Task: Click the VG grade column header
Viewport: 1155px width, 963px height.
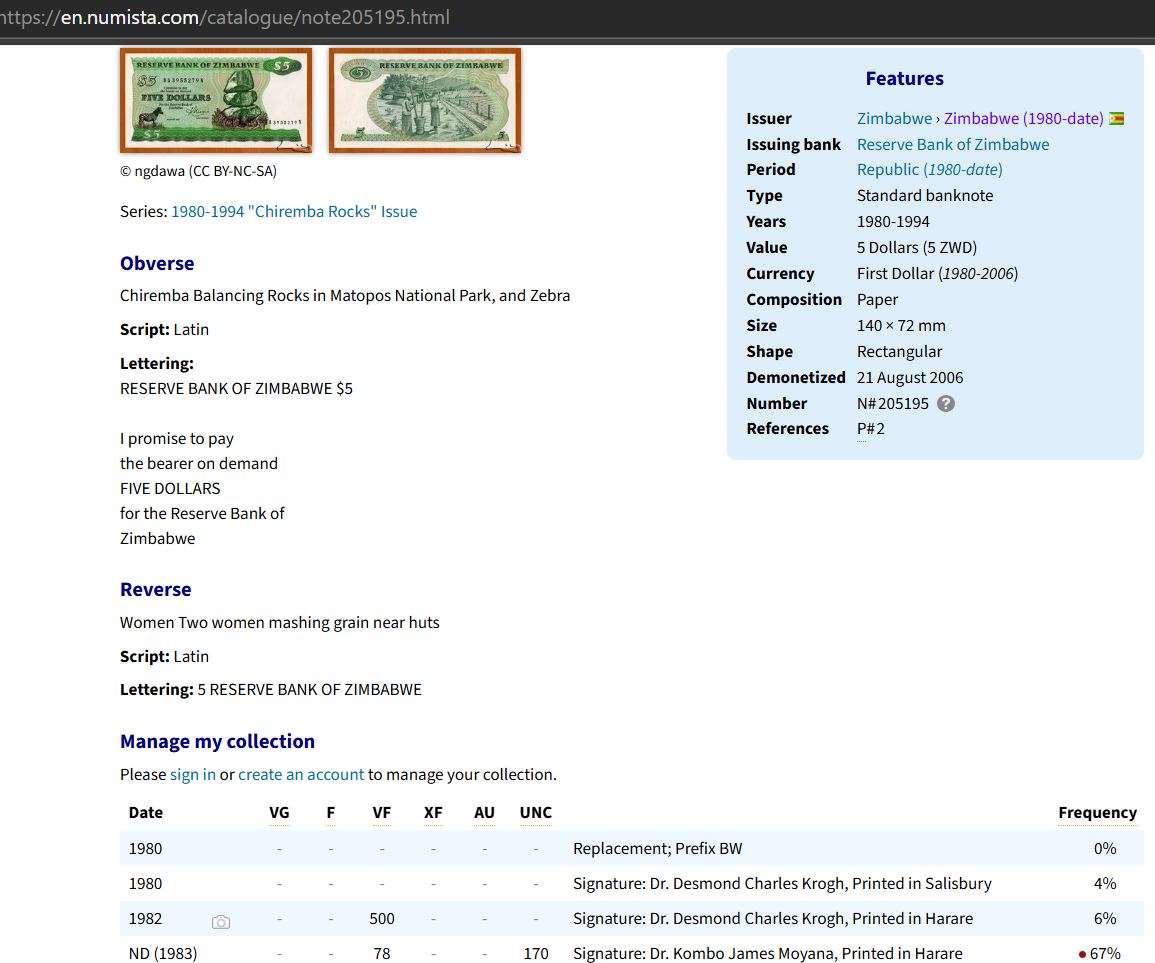Action: [279, 813]
